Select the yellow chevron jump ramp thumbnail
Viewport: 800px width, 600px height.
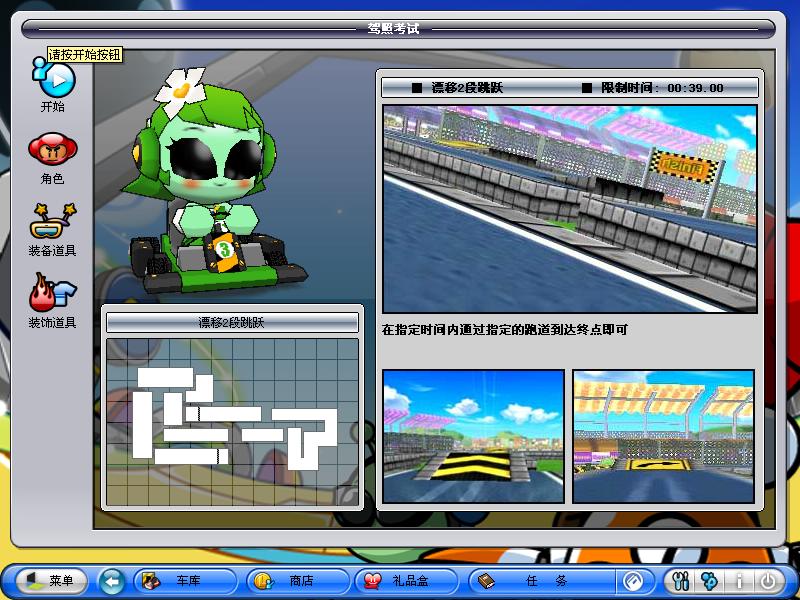473,436
